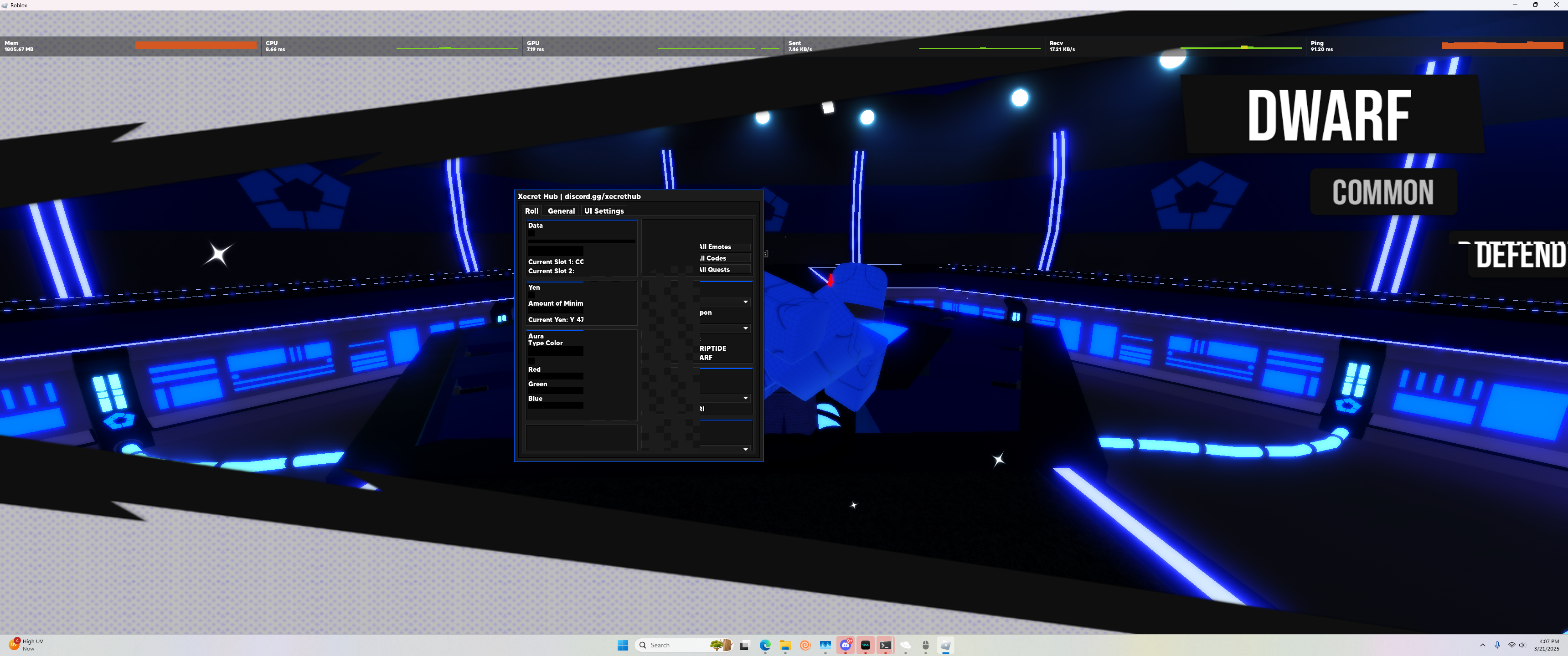The image size is (1568, 656).
Task: Click the Task View icon
Action: [x=744, y=645]
